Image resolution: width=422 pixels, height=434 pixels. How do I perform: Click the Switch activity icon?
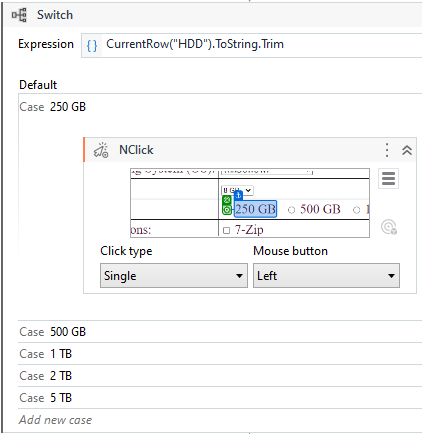[x=19, y=15]
